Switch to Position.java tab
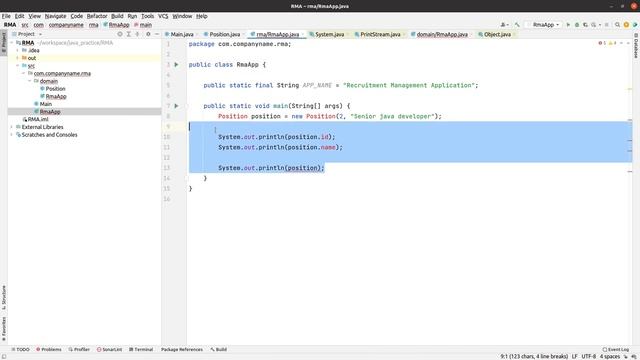 (224, 34)
